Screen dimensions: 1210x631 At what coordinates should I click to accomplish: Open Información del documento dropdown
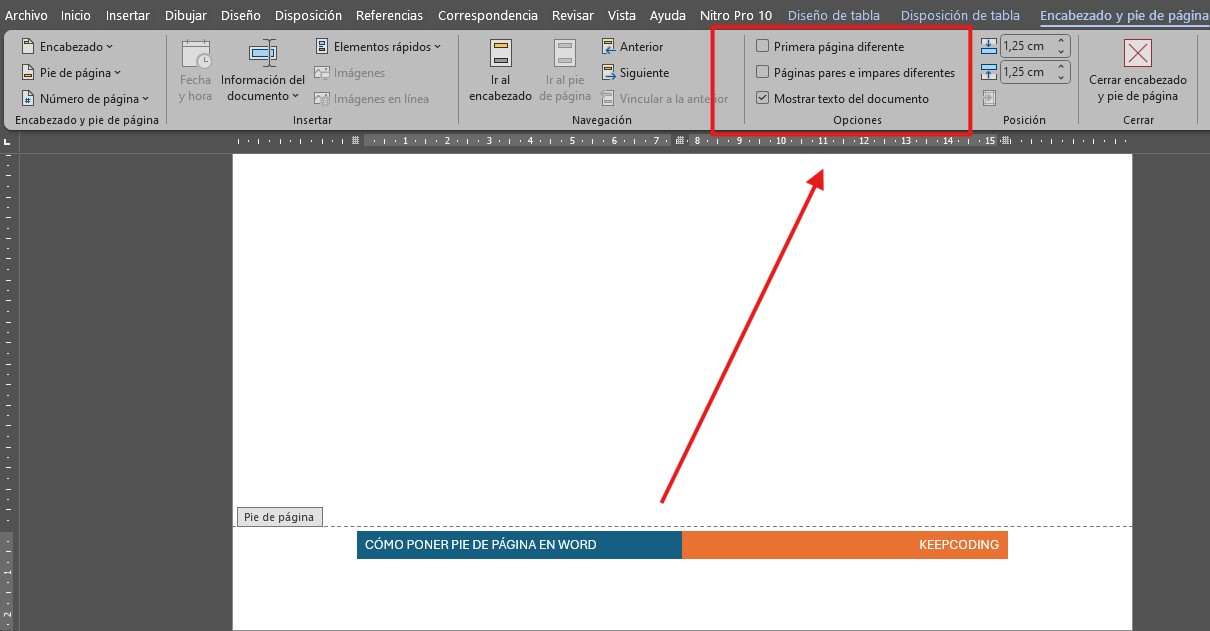coord(263,72)
